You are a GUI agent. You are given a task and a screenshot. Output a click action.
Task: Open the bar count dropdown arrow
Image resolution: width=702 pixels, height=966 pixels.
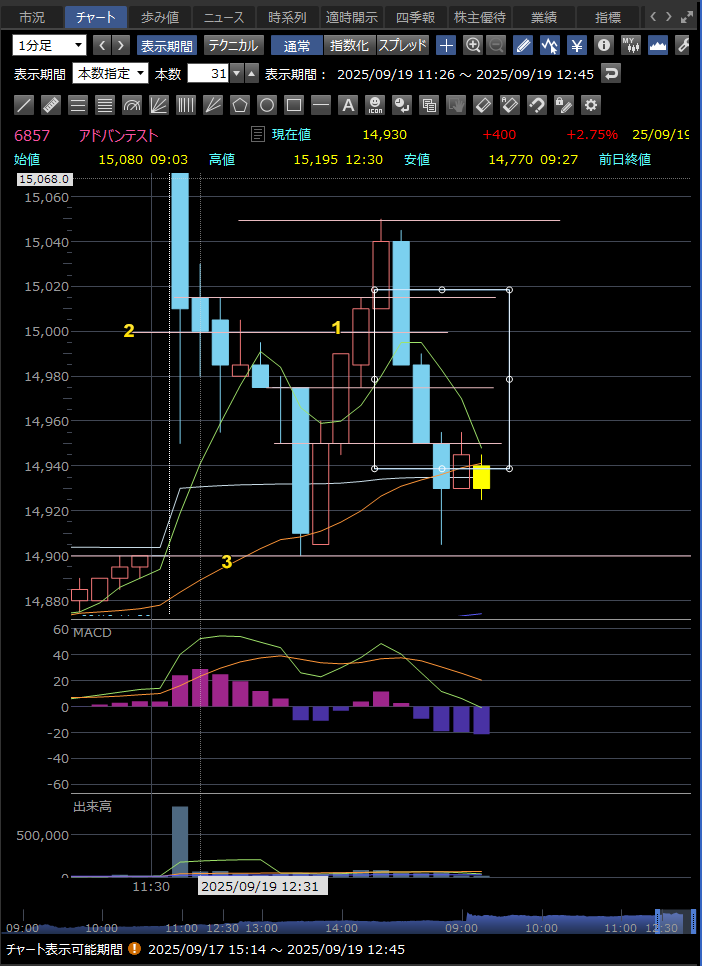(x=236, y=73)
